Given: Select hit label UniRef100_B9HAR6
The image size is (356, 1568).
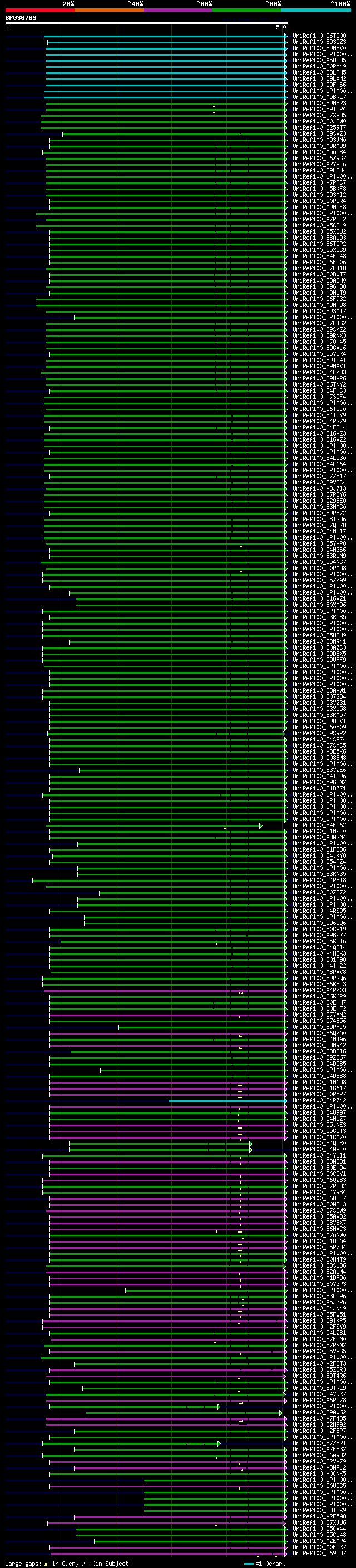Looking at the screenshot, I should point(319,379).
